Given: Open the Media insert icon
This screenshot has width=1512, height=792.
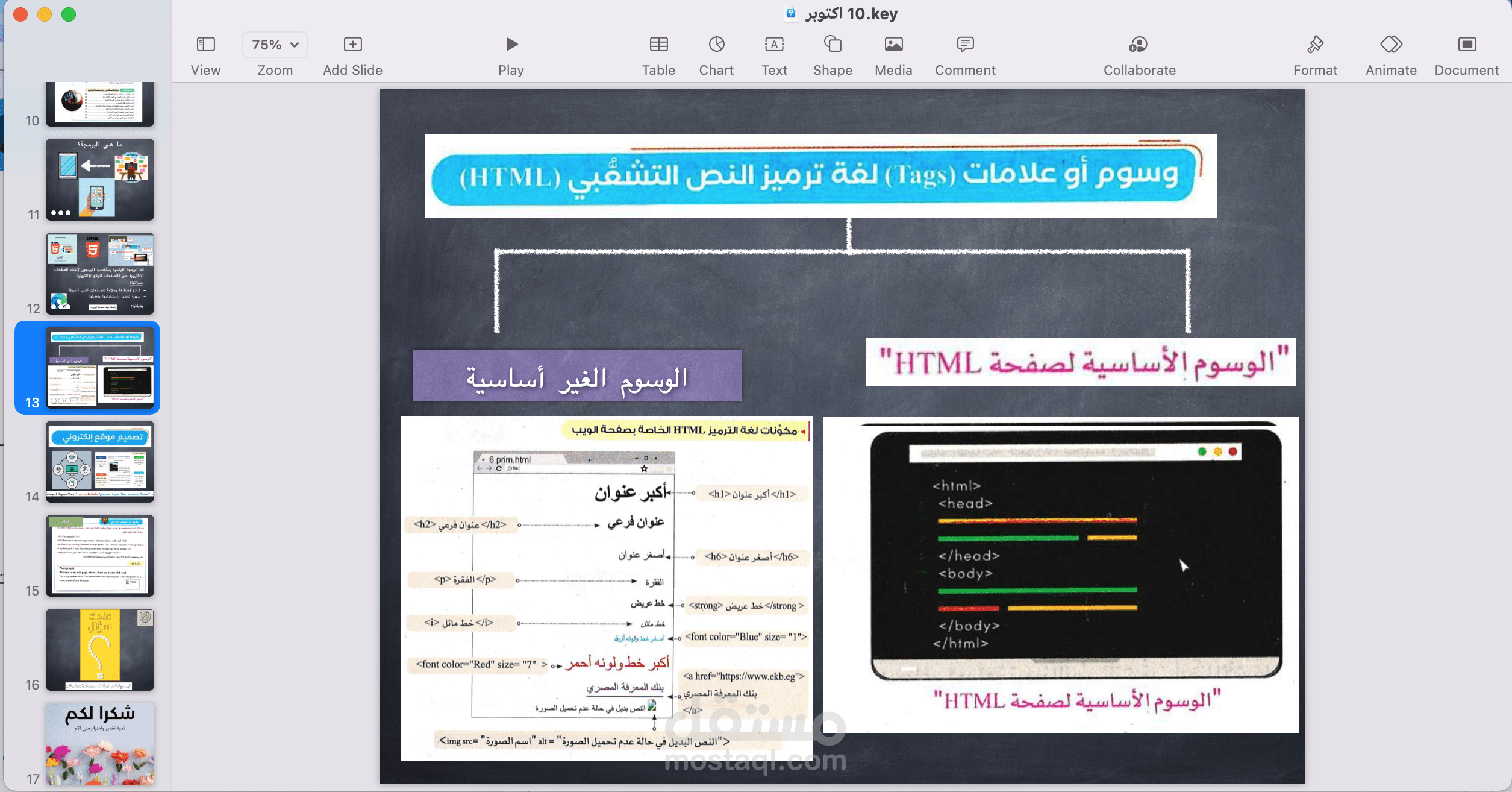Looking at the screenshot, I should (893, 45).
